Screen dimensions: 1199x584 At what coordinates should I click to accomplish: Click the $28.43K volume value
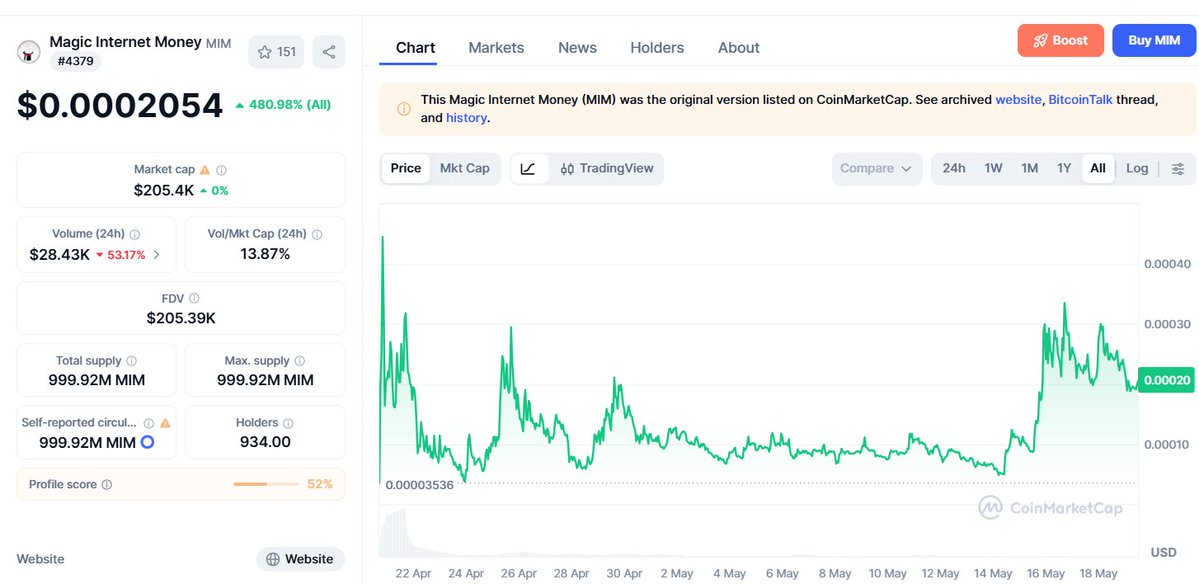pos(60,255)
